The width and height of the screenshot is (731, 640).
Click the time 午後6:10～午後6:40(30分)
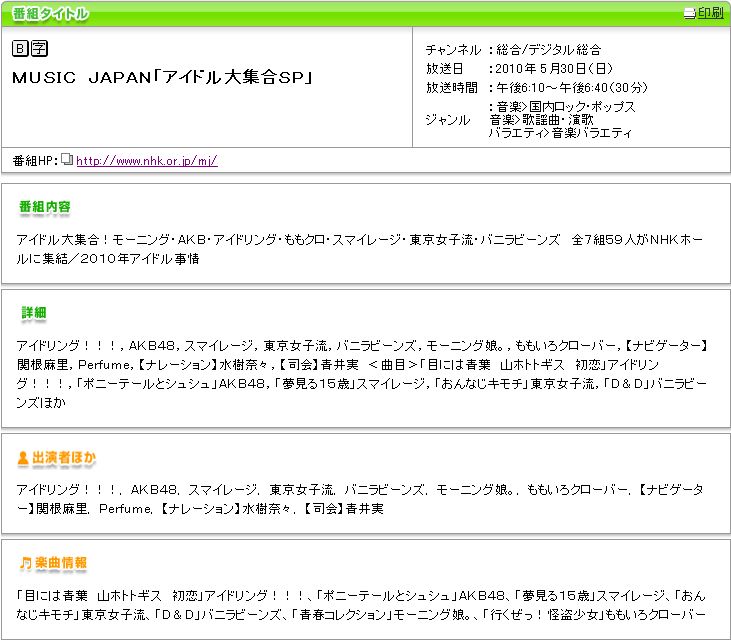point(572,87)
